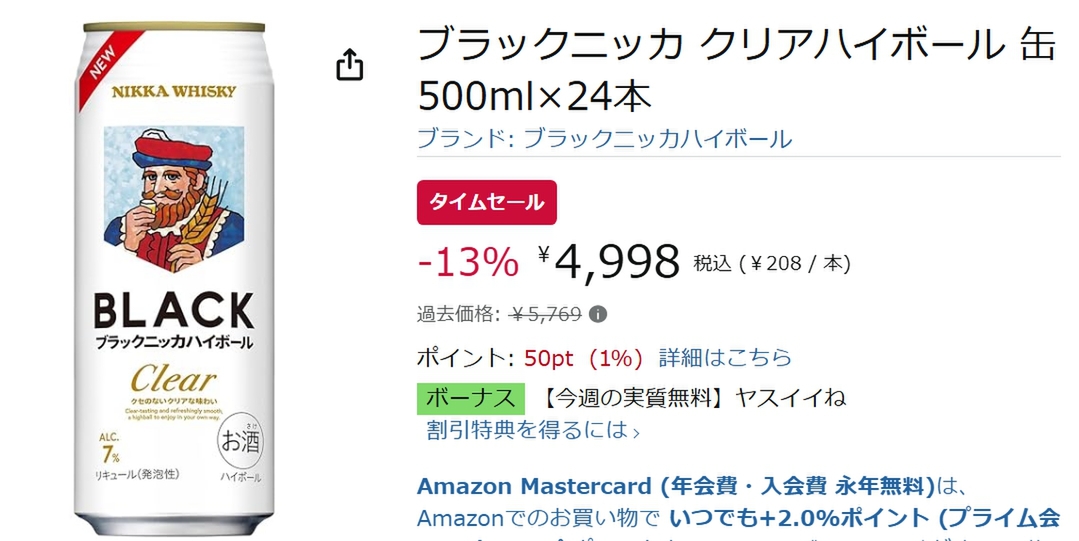Click the product title ブラックニッカ クリアハイボール

click(710, 45)
